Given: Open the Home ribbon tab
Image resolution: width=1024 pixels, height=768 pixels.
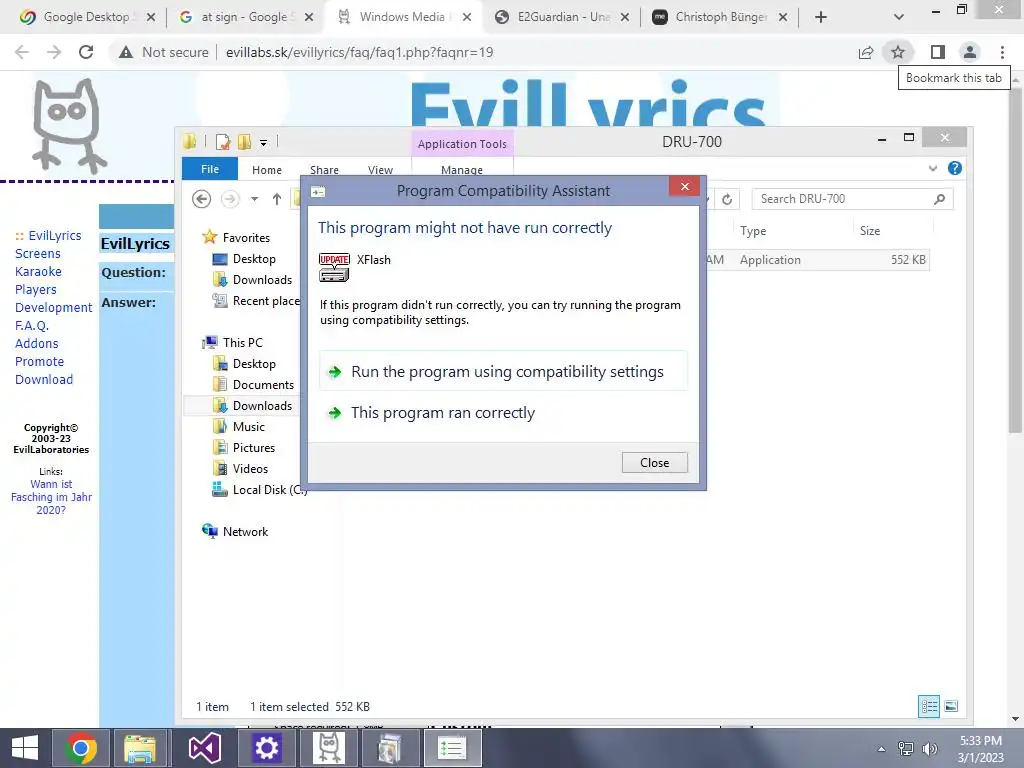Looking at the screenshot, I should pos(266,170).
